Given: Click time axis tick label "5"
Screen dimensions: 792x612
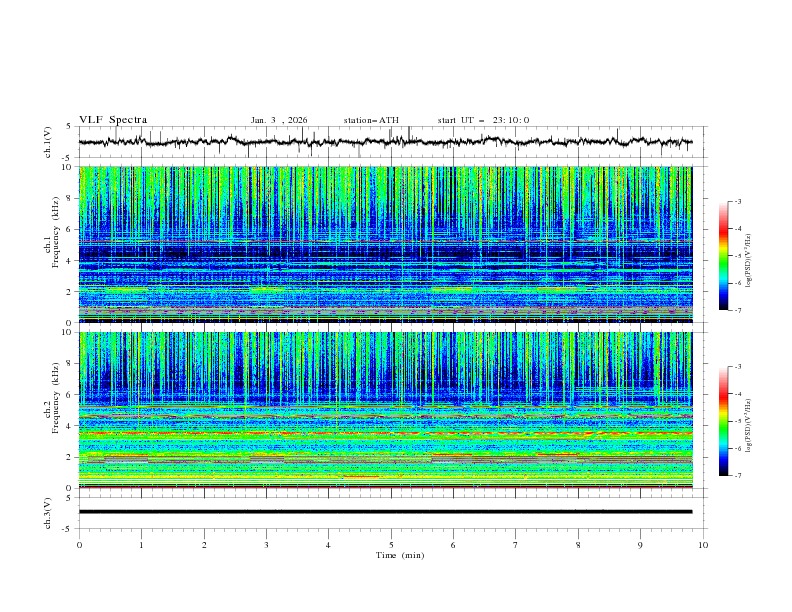Looking at the screenshot, I should coord(391,545).
